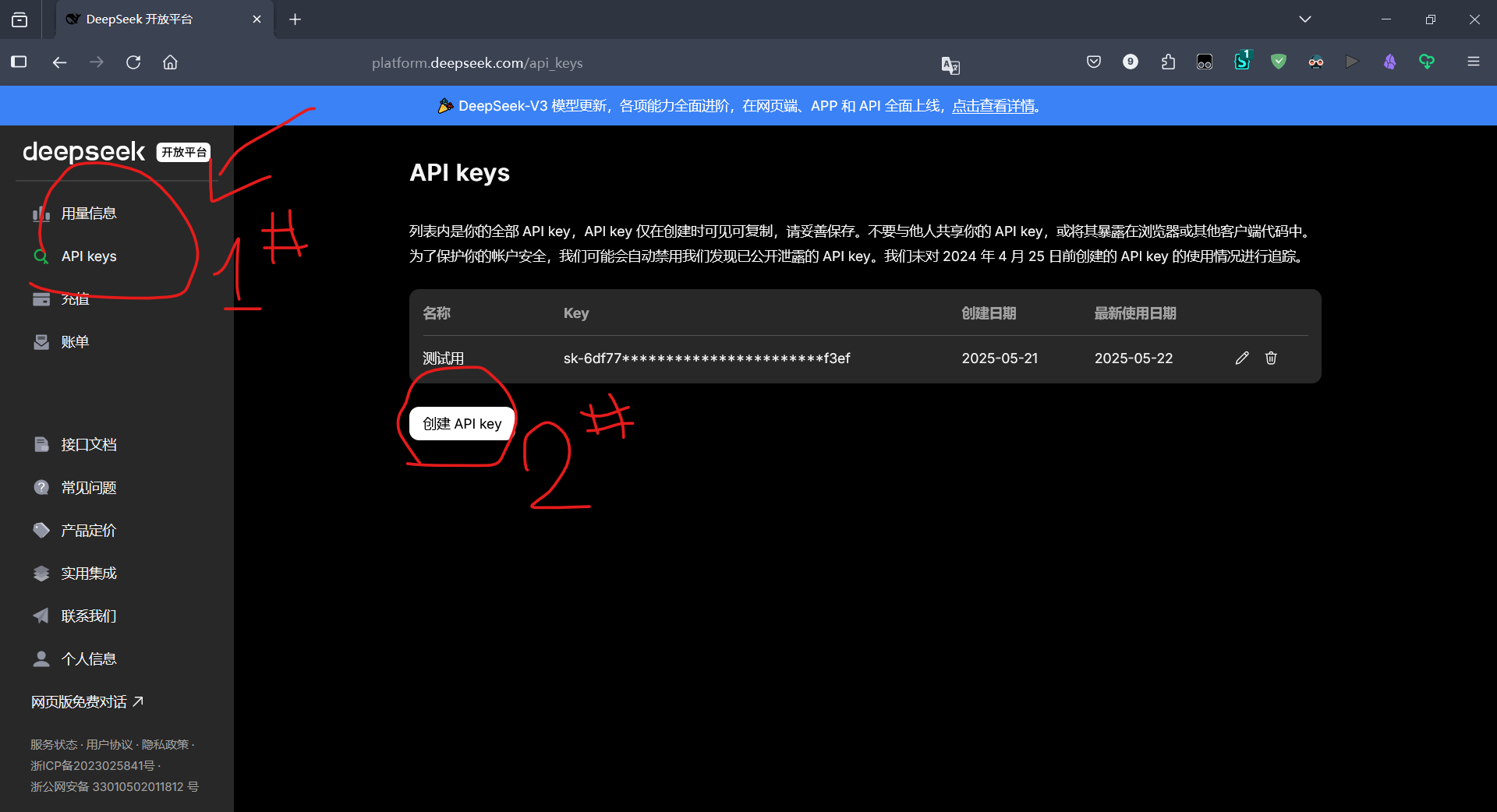Open the 账单 billing section icon
The width and height of the screenshot is (1497, 812).
pos(41,341)
